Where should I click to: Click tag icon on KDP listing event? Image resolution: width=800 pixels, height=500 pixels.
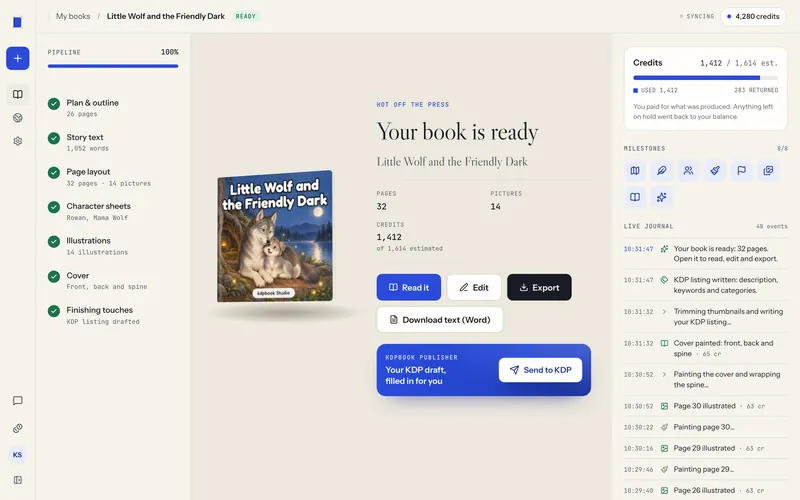tap(664, 280)
